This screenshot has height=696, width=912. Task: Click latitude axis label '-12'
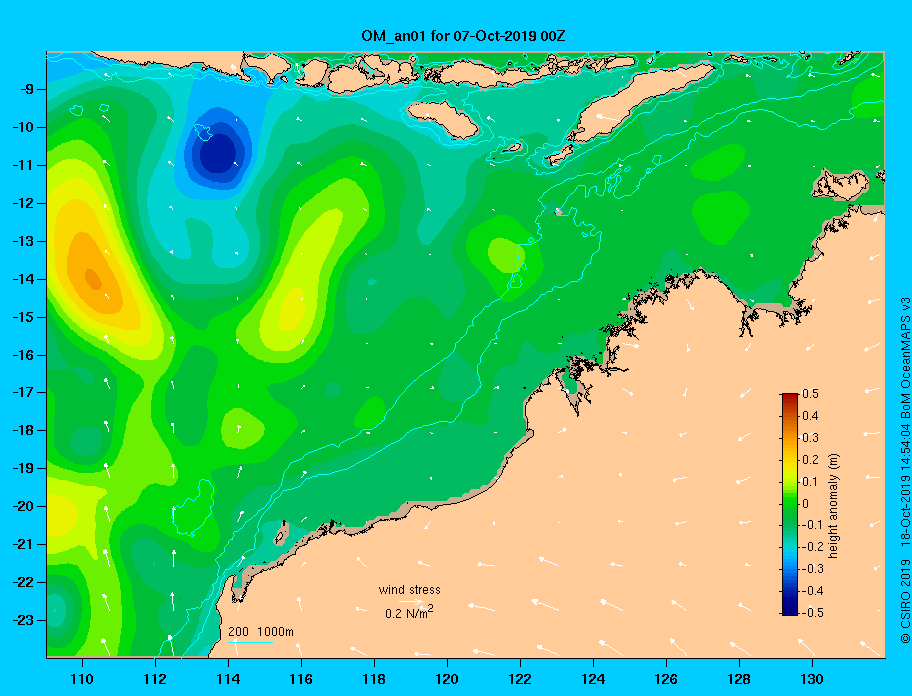[x=23, y=203]
